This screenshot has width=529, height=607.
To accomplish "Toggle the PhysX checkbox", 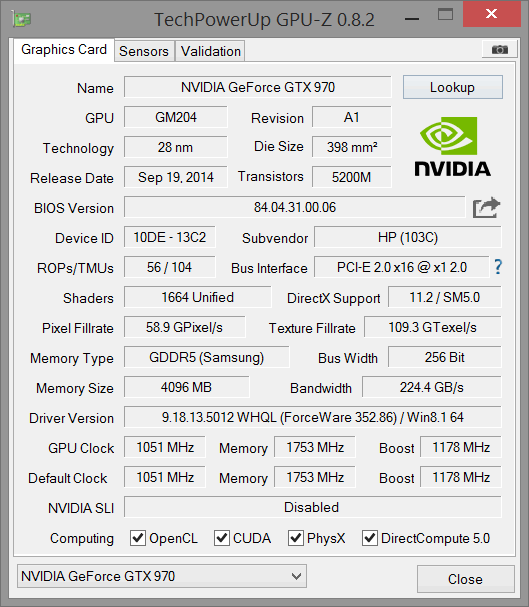I will pyautogui.click(x=296, y=538).
